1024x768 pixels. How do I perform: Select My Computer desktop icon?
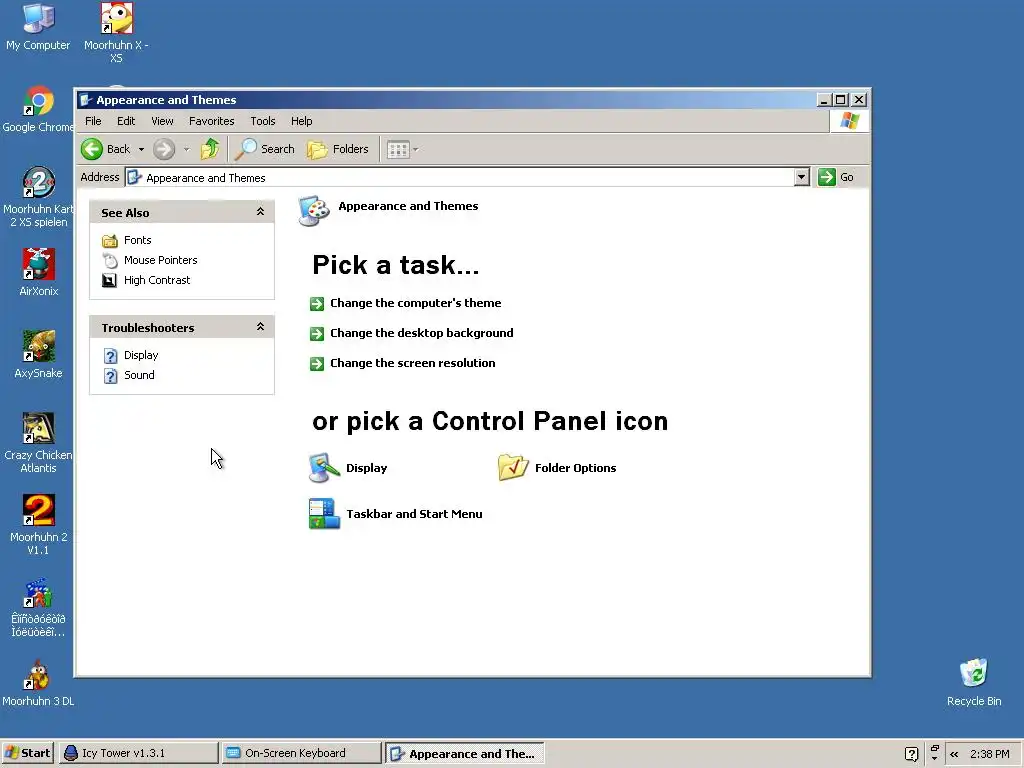pyautogui.click(x=38, y=27)
